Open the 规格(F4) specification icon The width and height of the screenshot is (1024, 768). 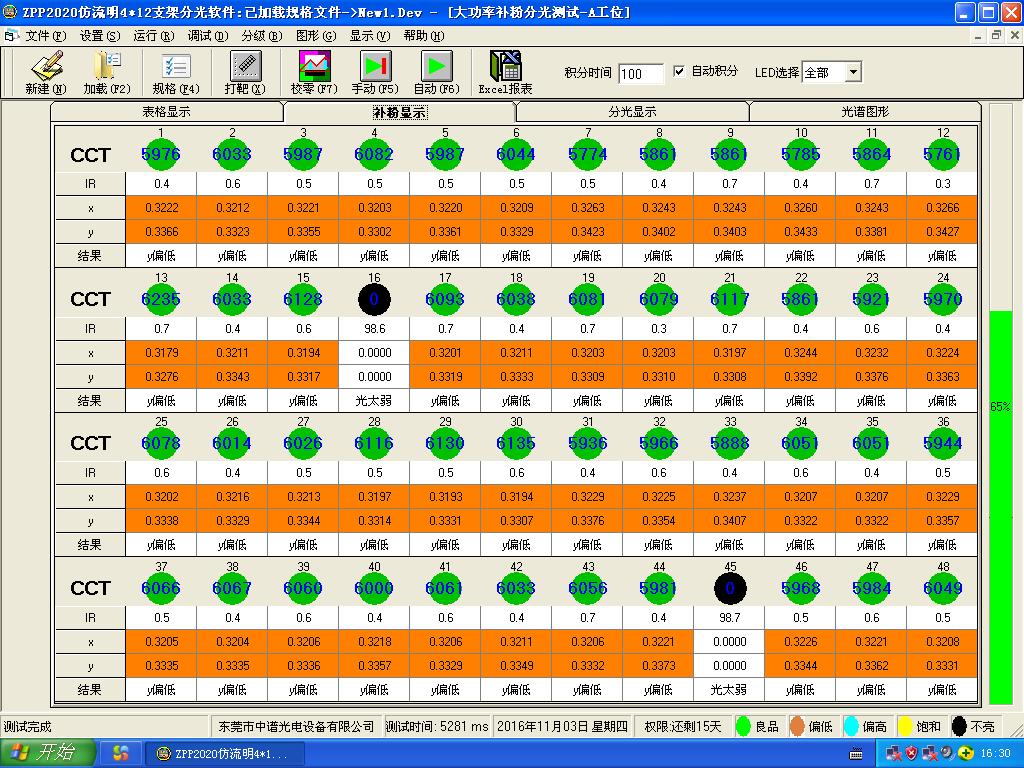tap(176, 66)
